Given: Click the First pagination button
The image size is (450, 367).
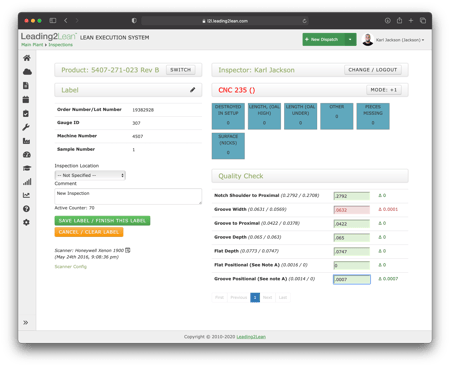Looking at the screenshot, I should point(219,297).
